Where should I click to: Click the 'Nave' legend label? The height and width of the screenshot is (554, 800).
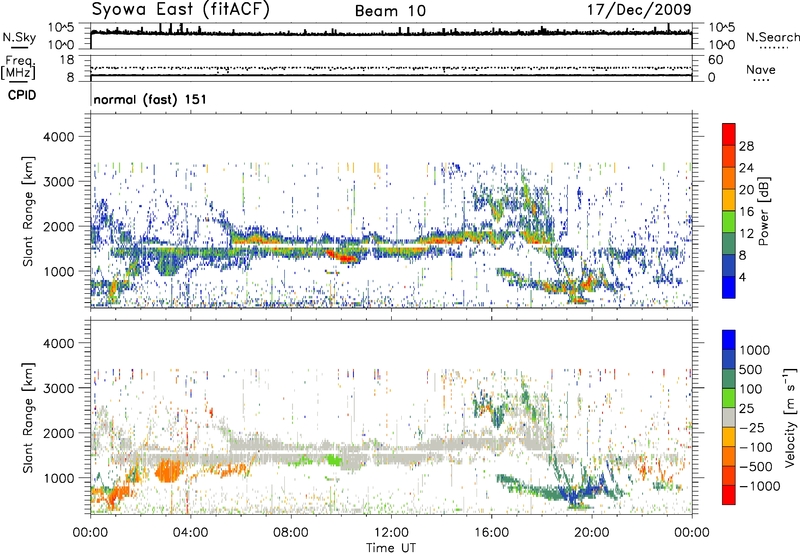(x=761, y=69)
